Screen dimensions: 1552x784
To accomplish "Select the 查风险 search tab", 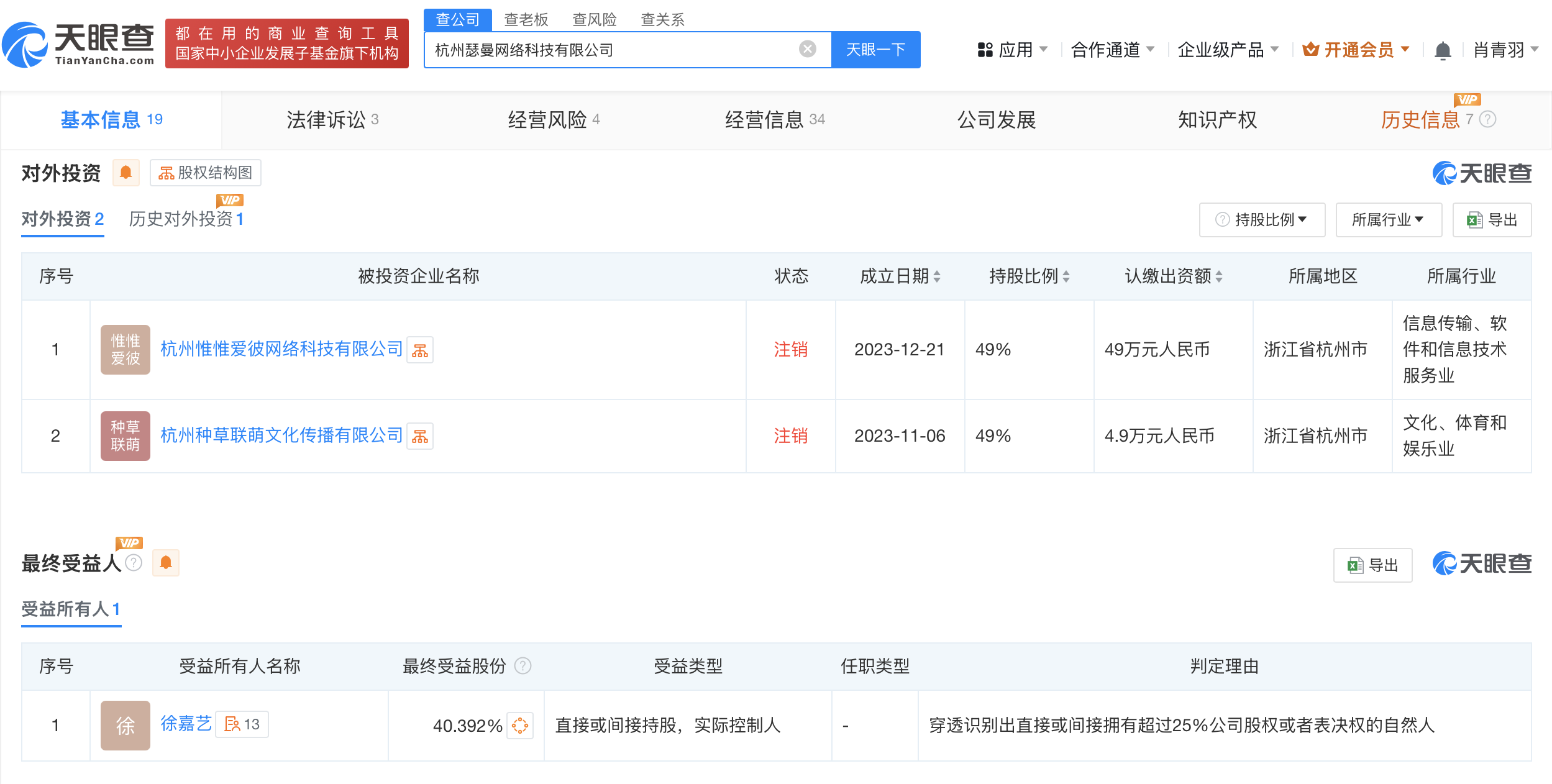I will tap(595, 20).
